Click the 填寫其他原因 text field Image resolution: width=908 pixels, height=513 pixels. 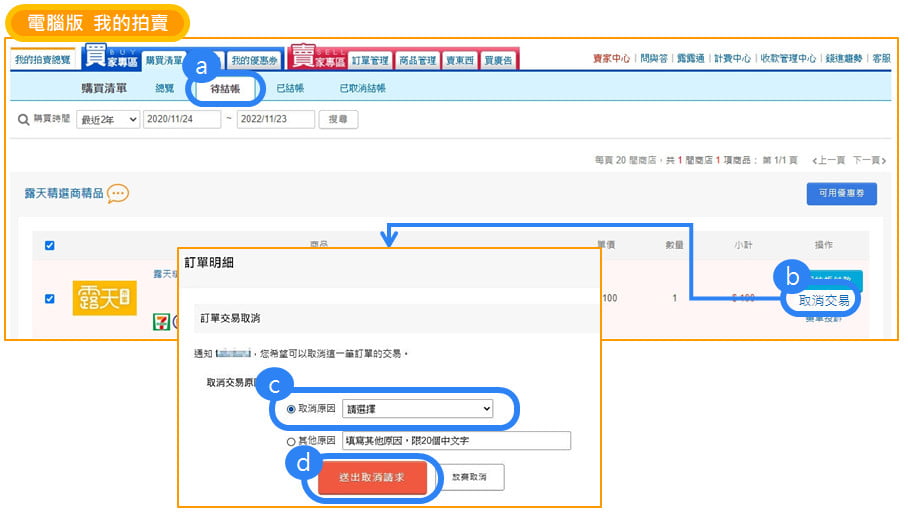[455, 441]
